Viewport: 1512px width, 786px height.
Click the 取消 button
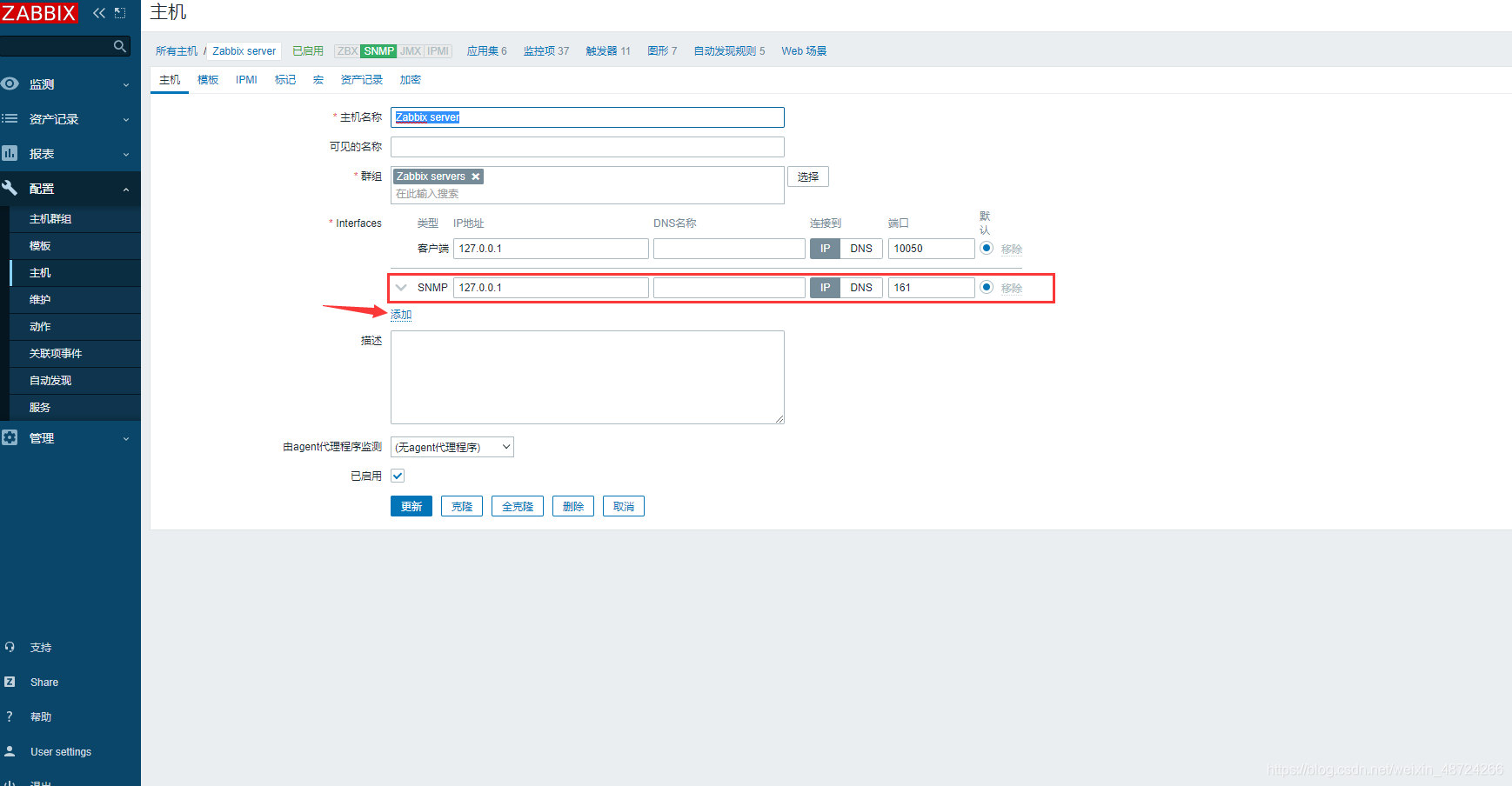coord(624,507)
